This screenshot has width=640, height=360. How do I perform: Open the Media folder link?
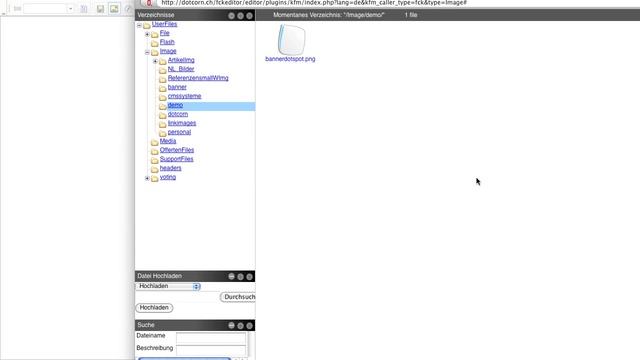pyautogui.click(x=168, y=141)
